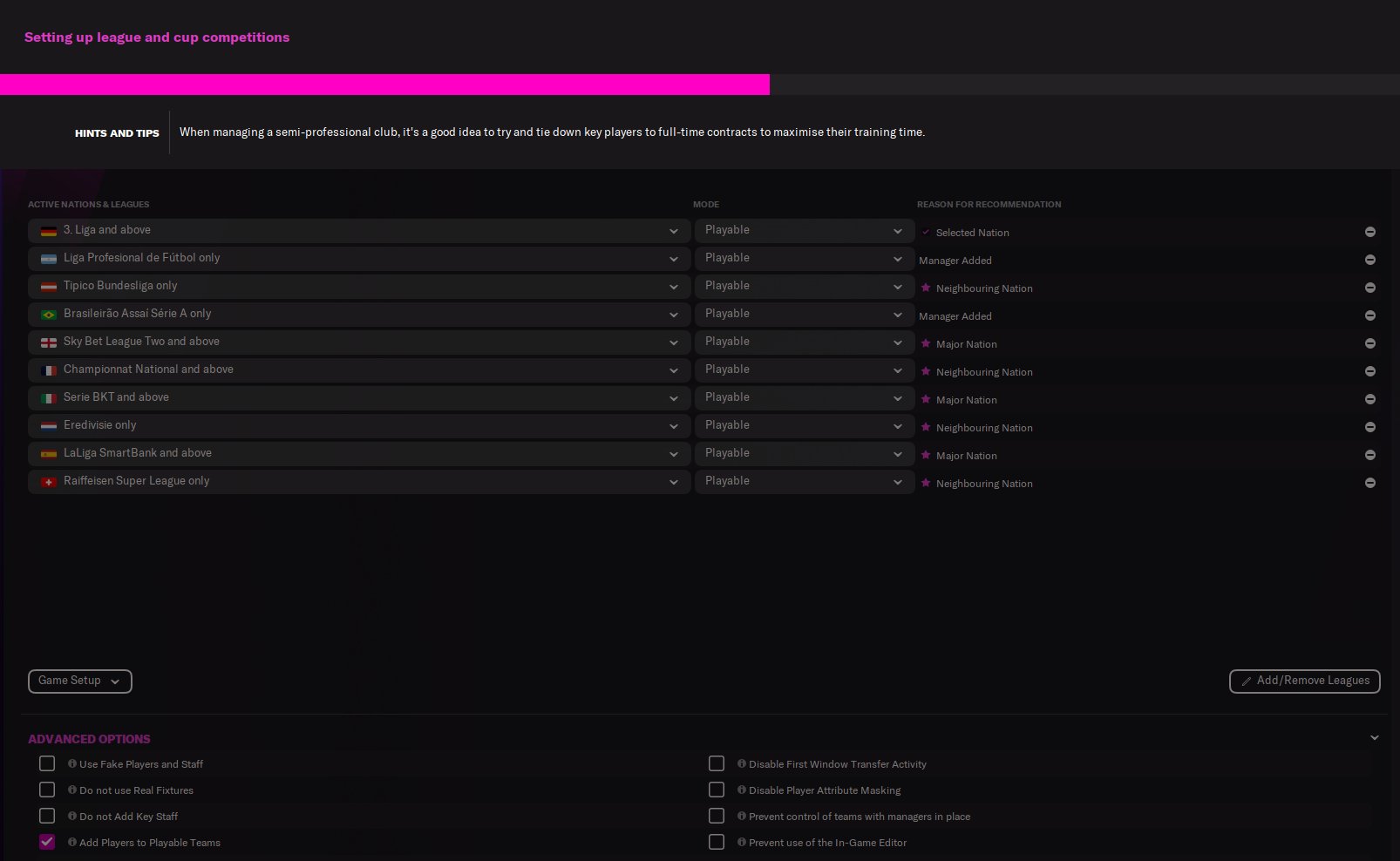Click the Brazil flag icon
Screen dimensions: 1400x861
[49, 315]
